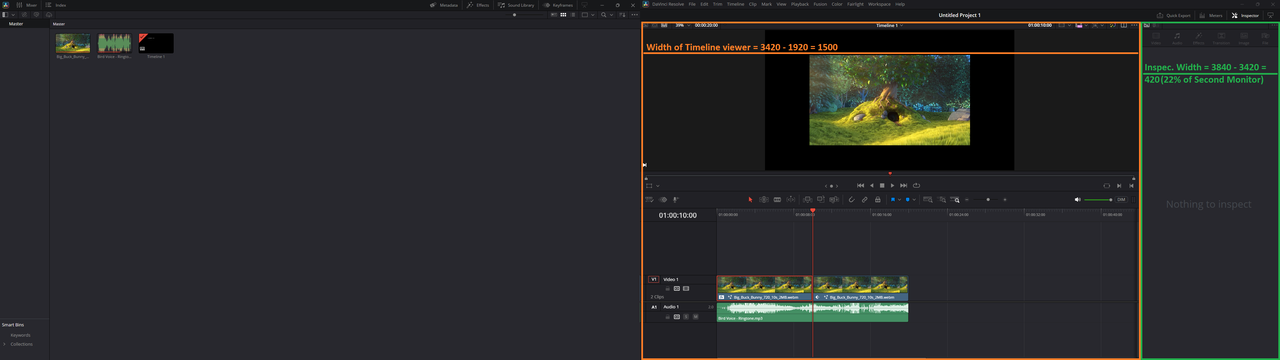Image resolution: width=1280 pixels, height=360 pixels.
Task: Adjust the green volume slider
Action: tap(1098, 200)
